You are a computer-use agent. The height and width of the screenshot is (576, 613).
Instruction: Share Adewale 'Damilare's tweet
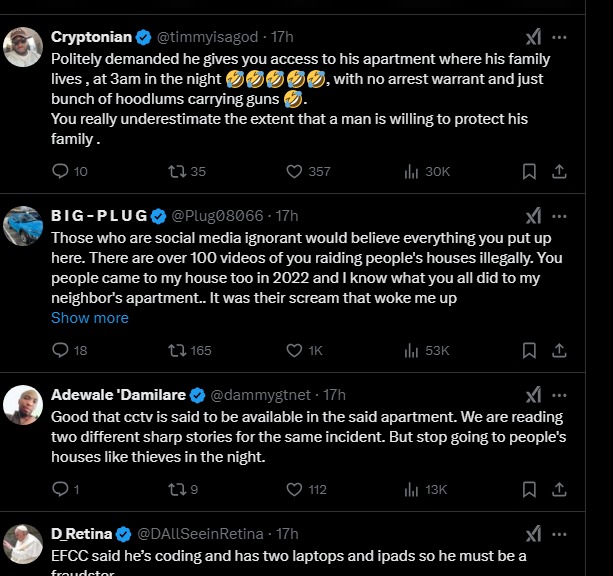coord(560,489)
